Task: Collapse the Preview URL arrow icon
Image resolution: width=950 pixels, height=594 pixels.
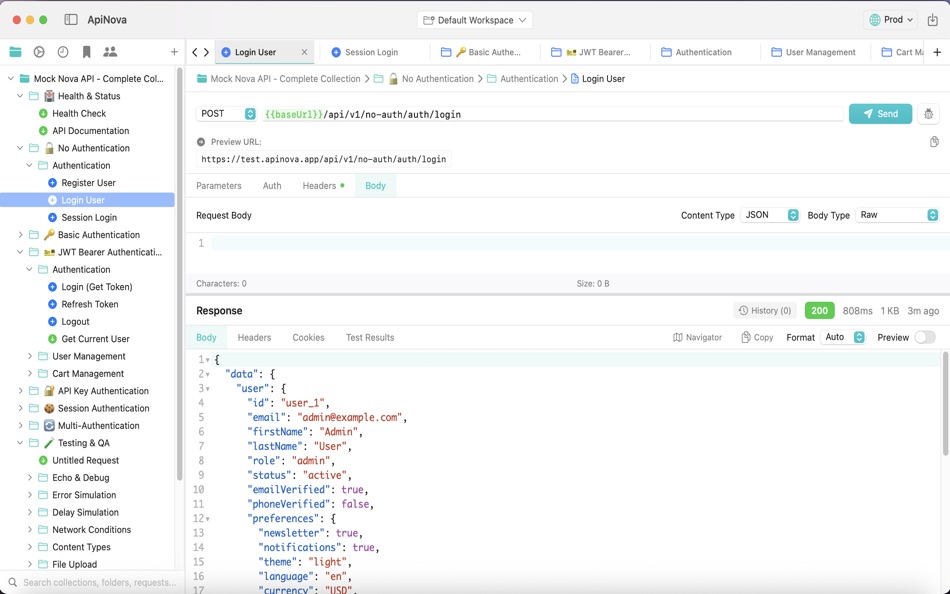Action: (x=201, y=142)
